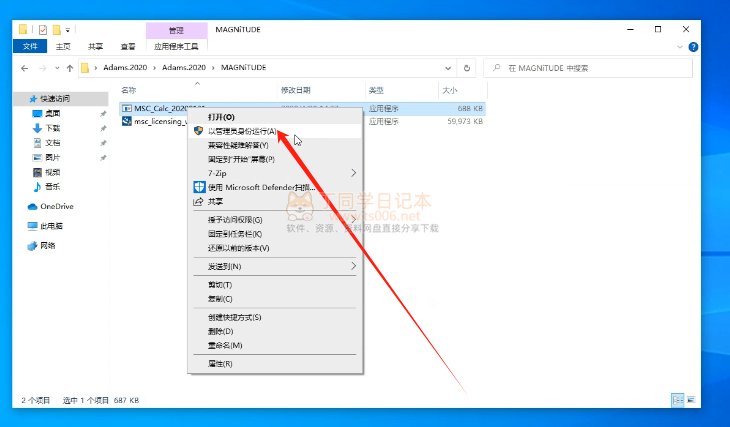Expand the Send To submenu
The width and height of the screenshot is (730, 427).
coord(354,266)
